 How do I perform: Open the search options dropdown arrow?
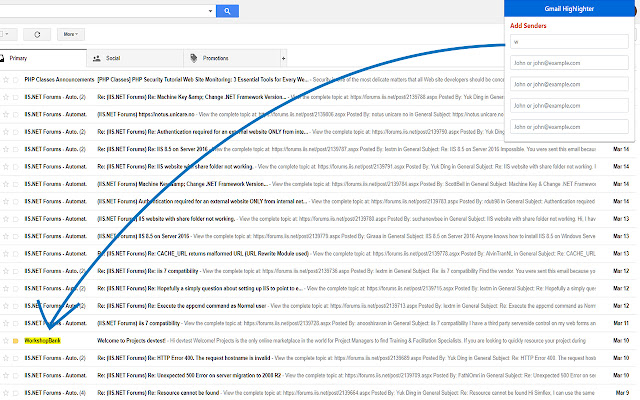(x=210, y=11)
